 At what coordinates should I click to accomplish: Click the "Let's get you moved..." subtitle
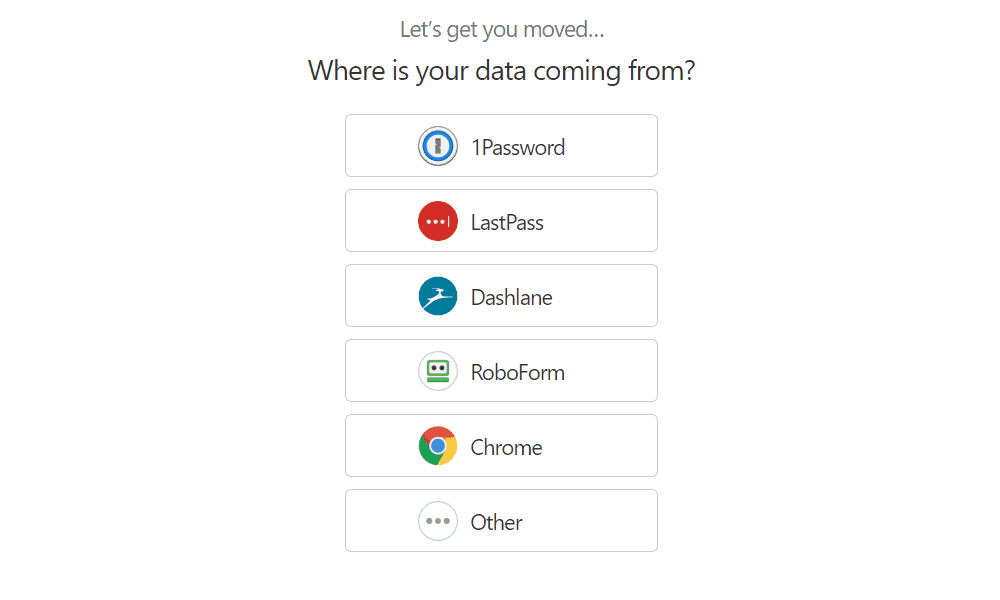click(x=502, y=30)
